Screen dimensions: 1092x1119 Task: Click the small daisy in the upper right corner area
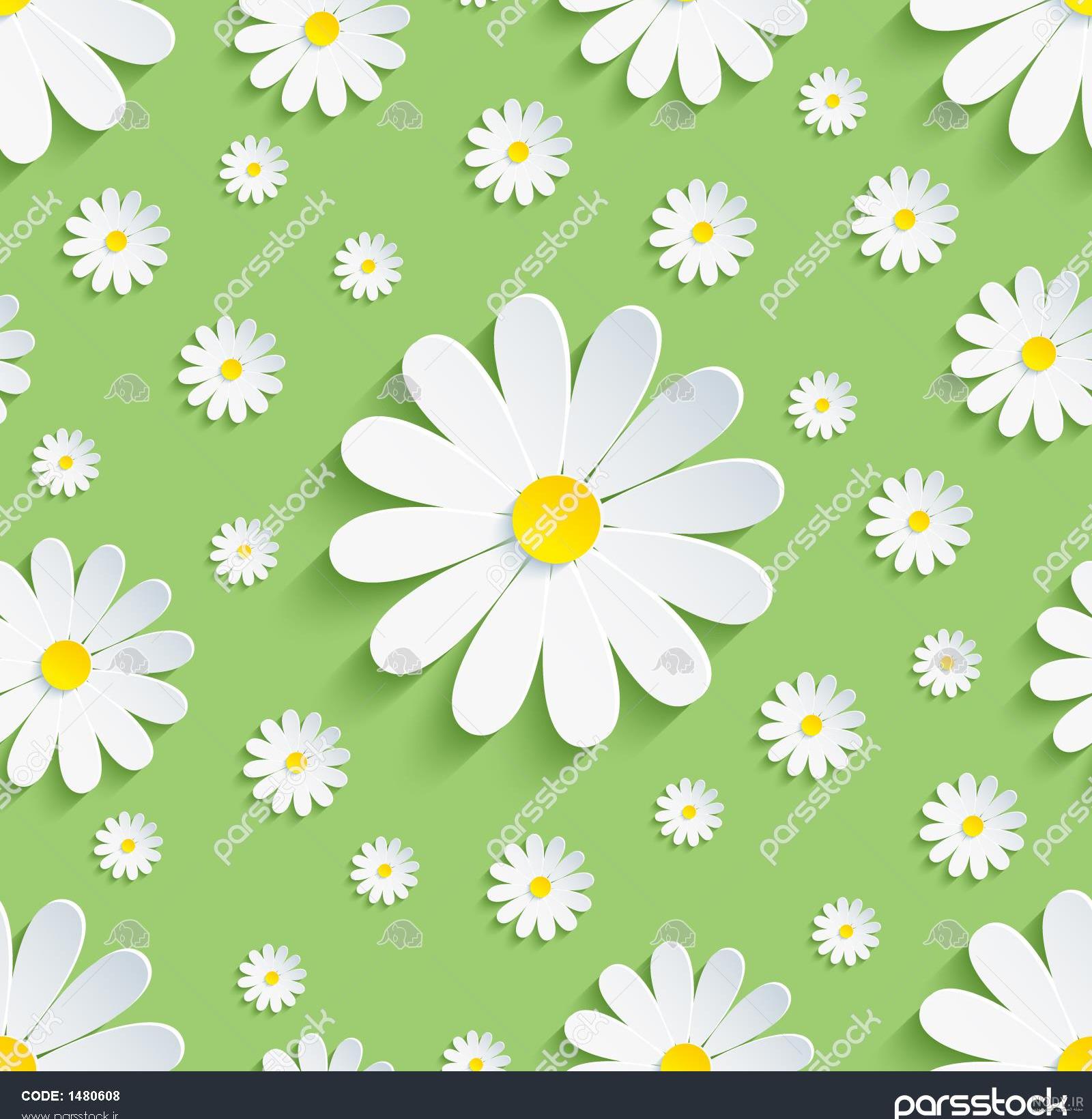coord(832,101)
